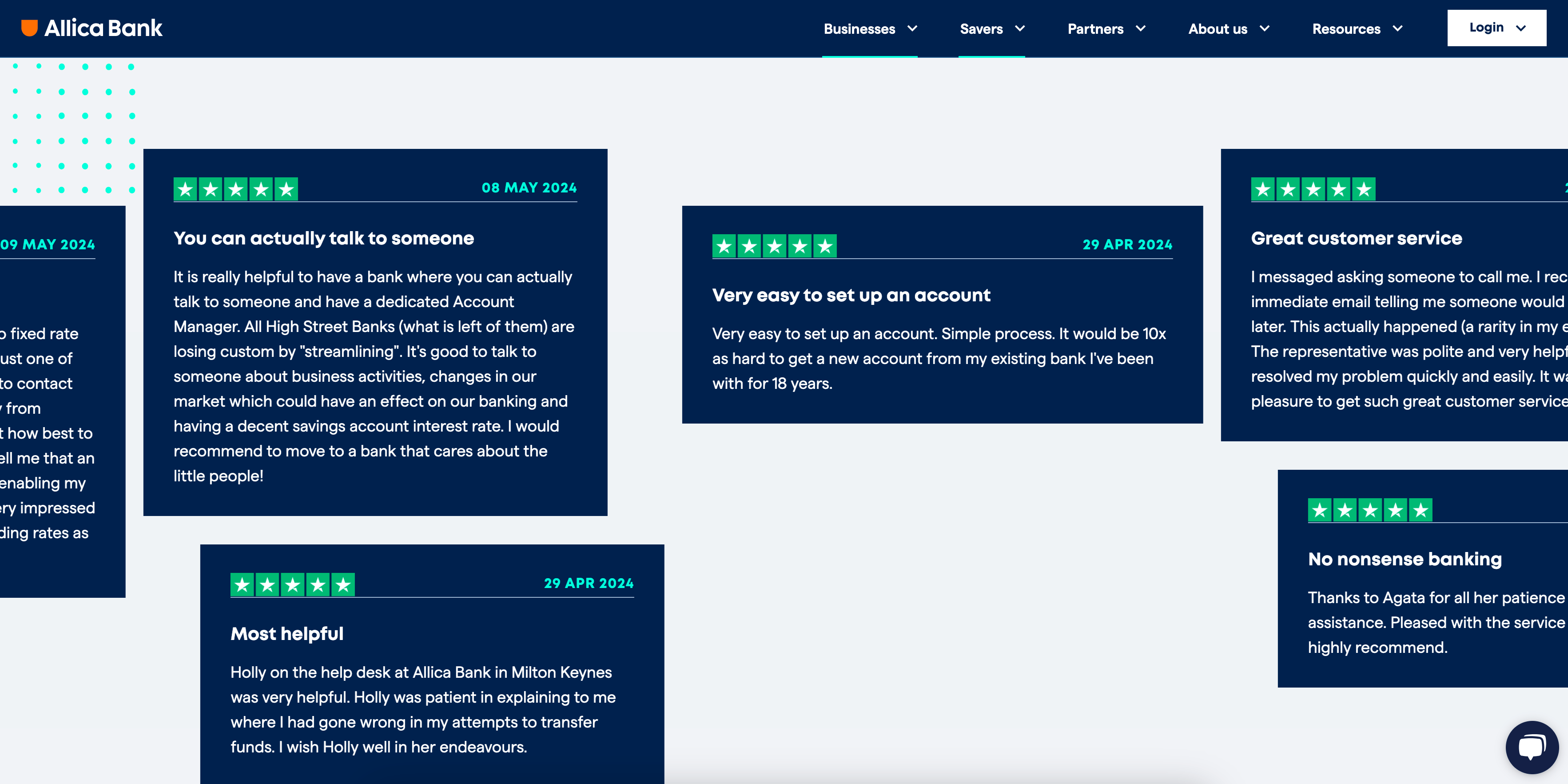Expand the Savers dropdown arrow
The height and width of the screenshot is (784, 1568).
pos(1020,28)
